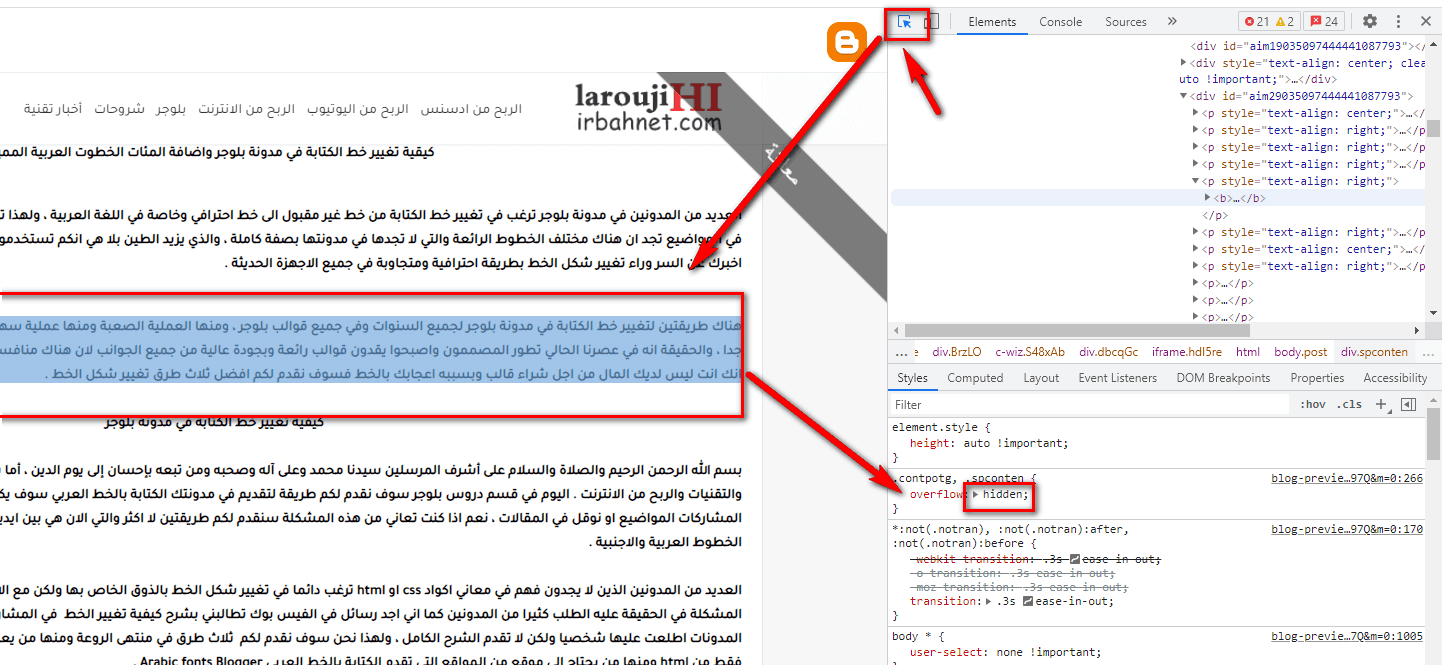Toggle the :hov element state panel
Viewport: 1442px width, 665px height.
[x=1312, y=405]
